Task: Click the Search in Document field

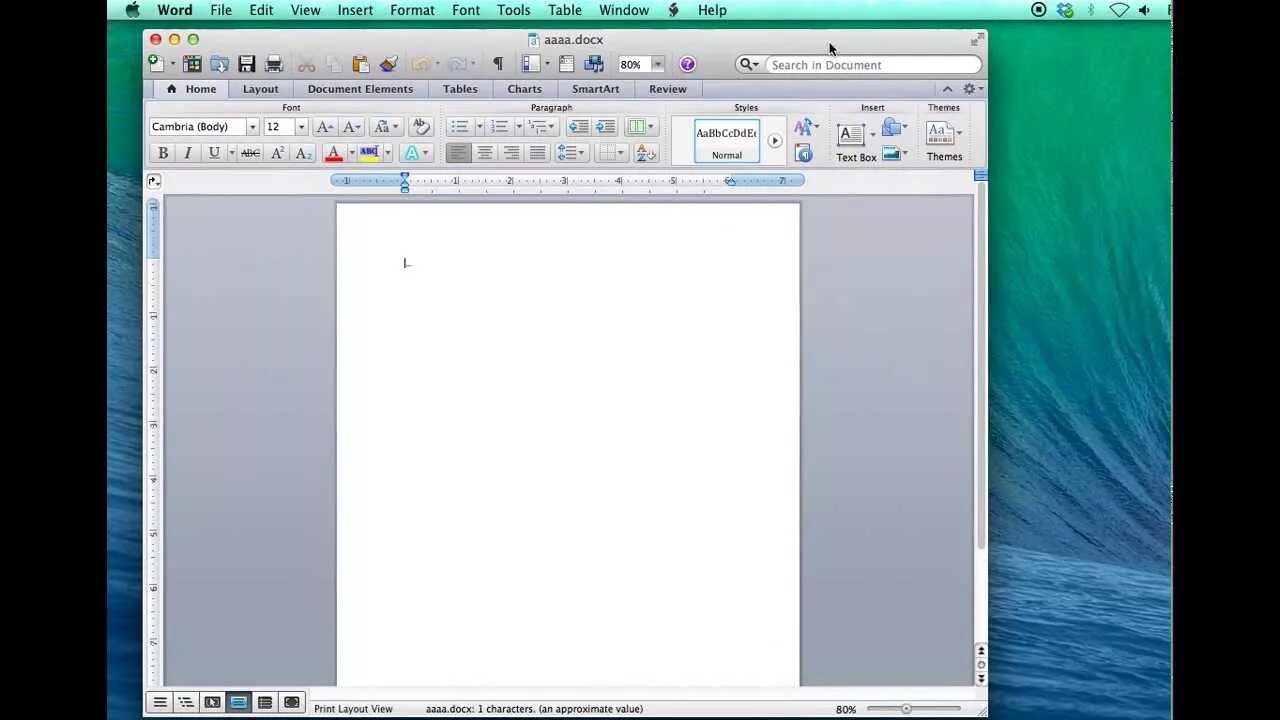Action: [875, 65]
